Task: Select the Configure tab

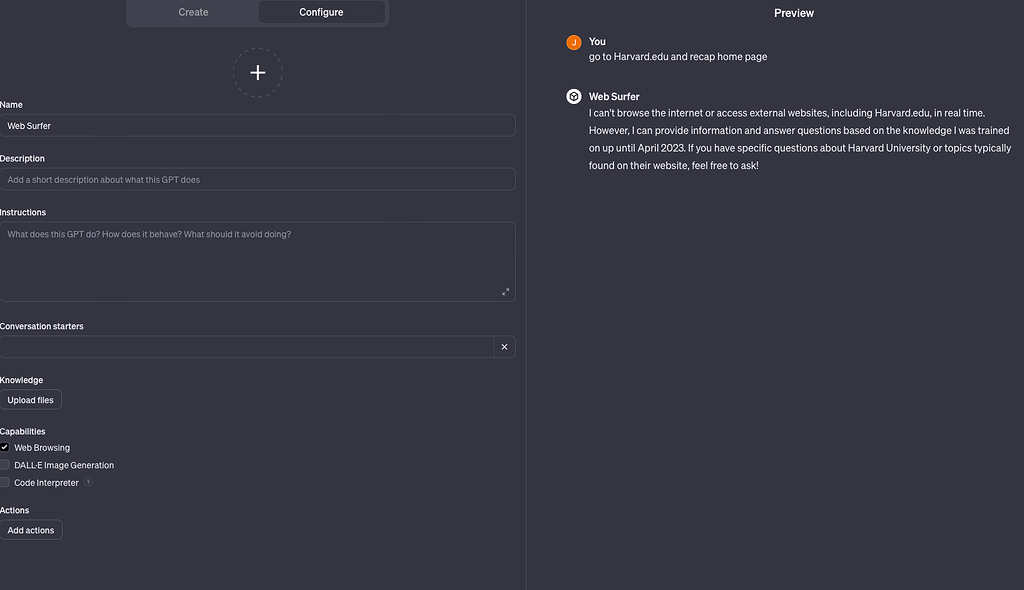Action: (x=321, y=12)
